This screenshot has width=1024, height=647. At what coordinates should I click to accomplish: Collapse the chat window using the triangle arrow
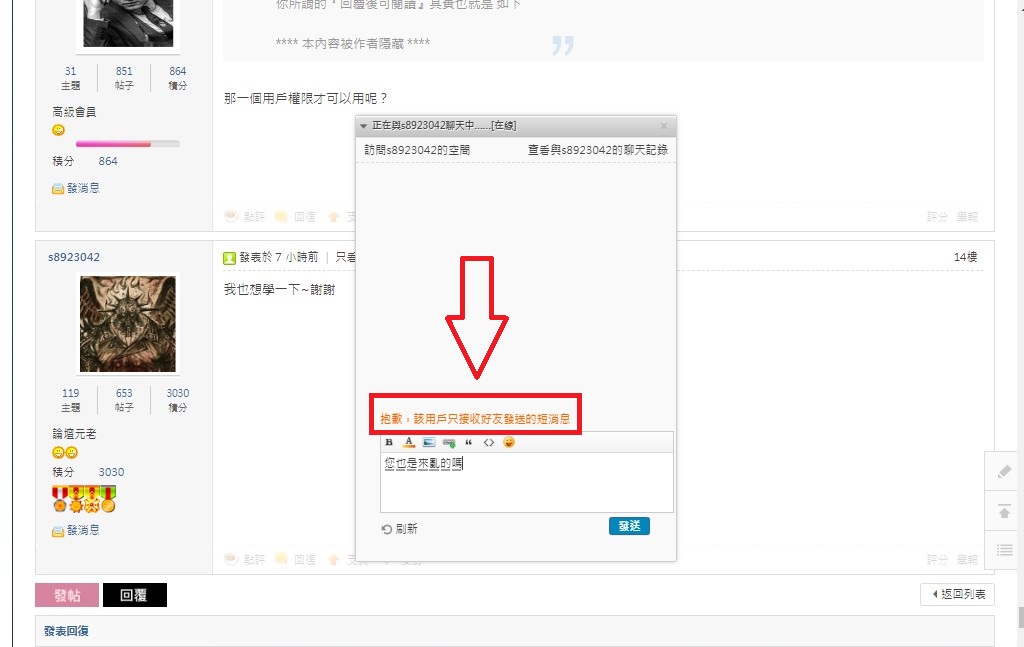(x=366, y=126)
